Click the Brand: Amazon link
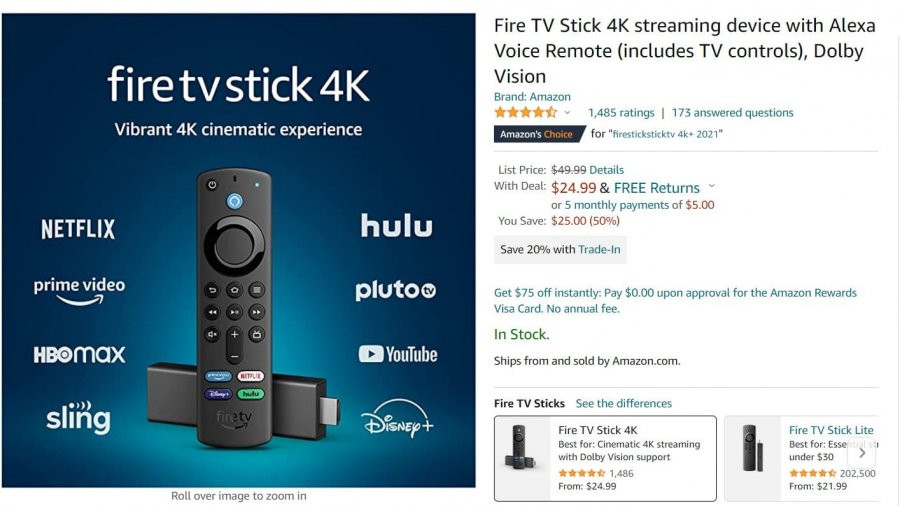The image size is (900, 506). coord(532,96)
